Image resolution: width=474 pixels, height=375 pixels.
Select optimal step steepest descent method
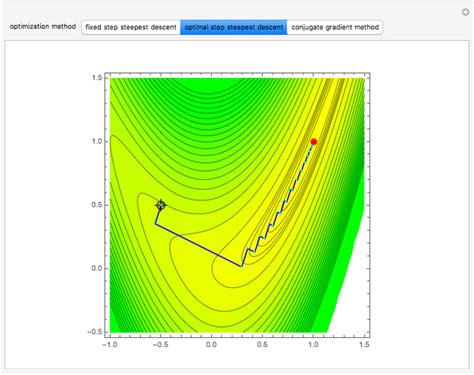pos(234,27)
